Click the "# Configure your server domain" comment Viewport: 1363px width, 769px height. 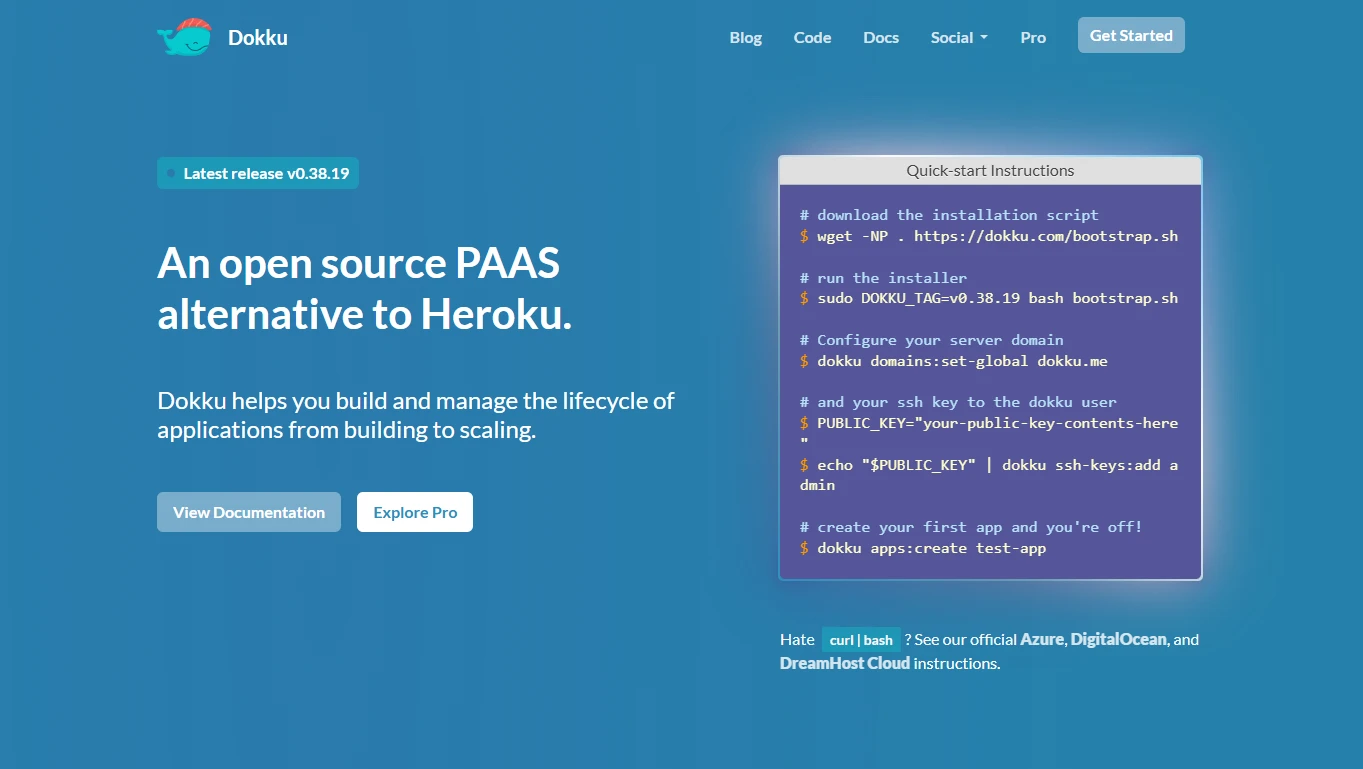(932, 340)
